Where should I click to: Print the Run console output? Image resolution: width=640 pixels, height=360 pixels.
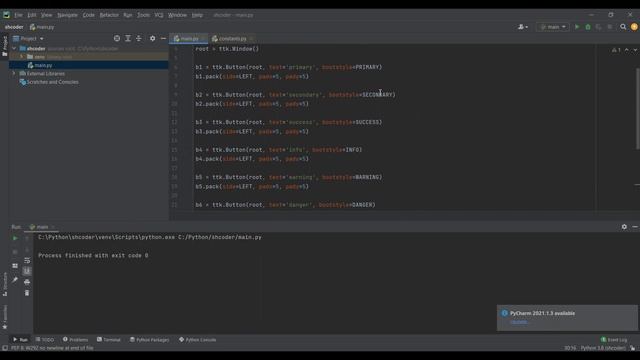27,282
